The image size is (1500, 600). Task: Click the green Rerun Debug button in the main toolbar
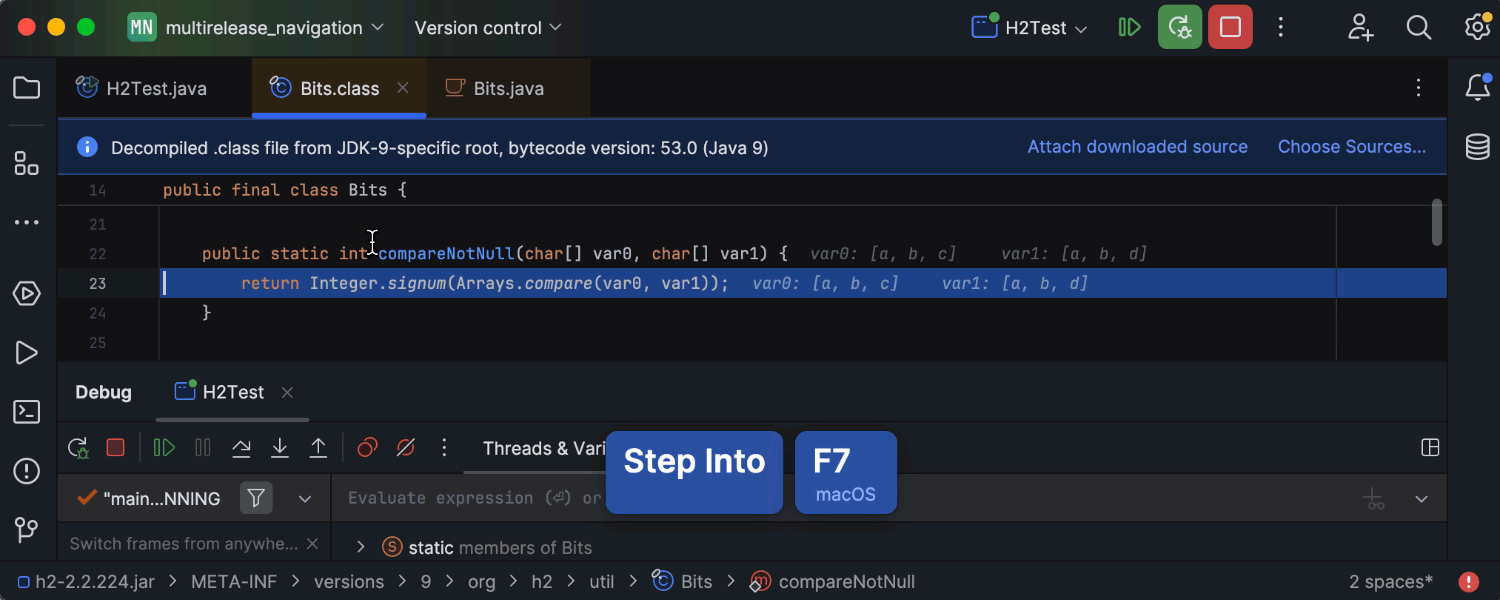coord(1180,28)
